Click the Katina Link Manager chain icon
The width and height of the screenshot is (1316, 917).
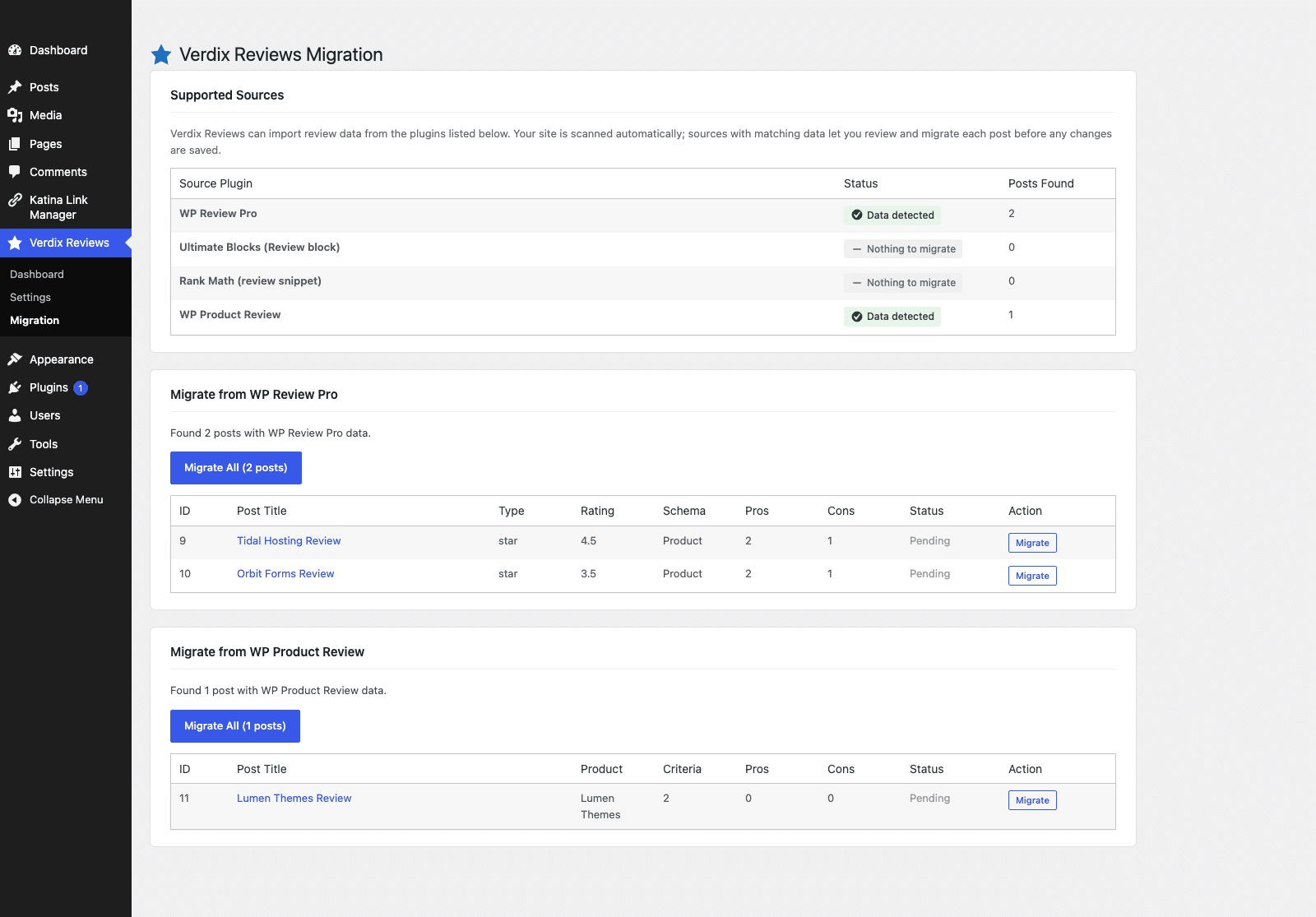[15, 200]
